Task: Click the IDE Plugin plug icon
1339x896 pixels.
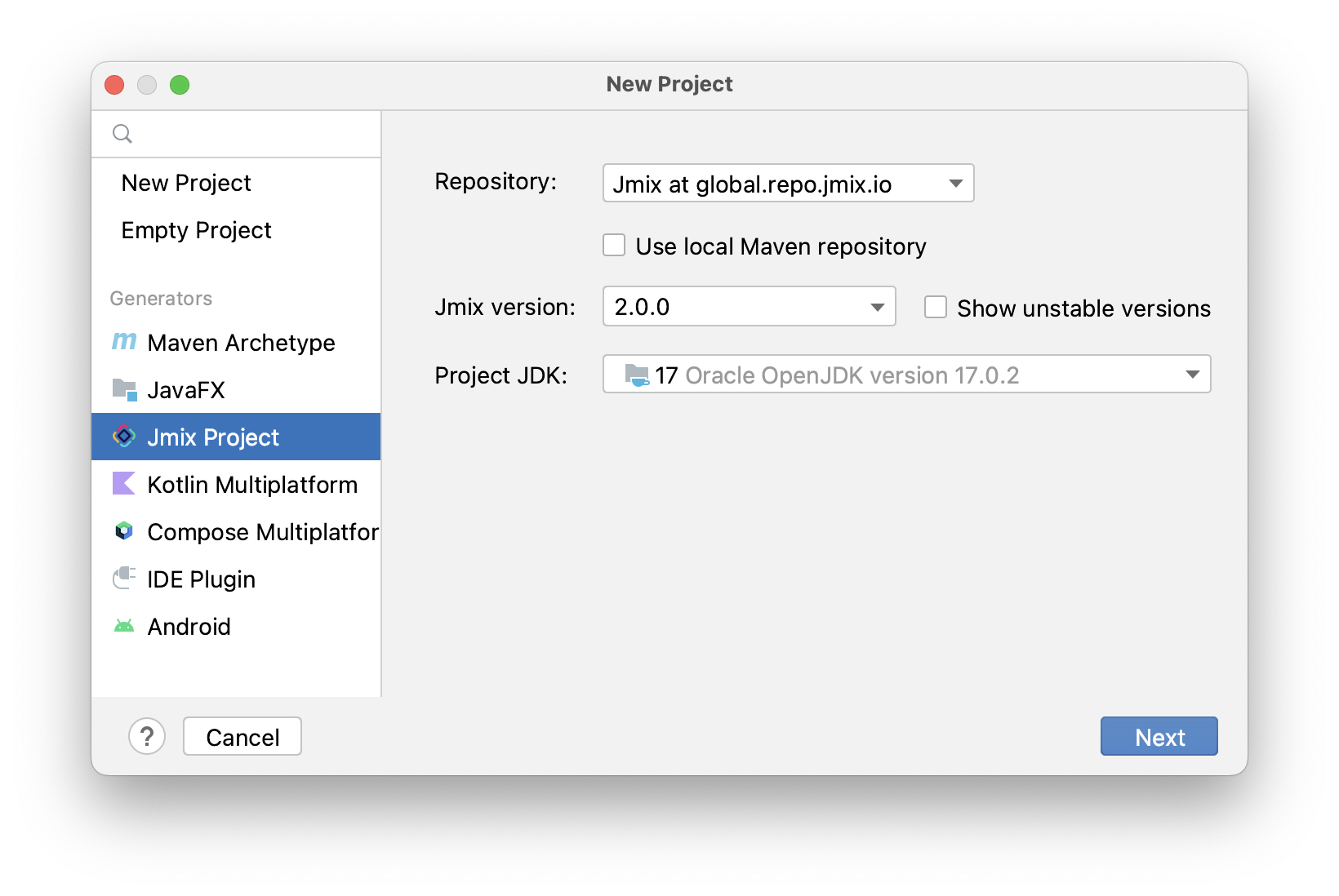Action: point(124,579)
